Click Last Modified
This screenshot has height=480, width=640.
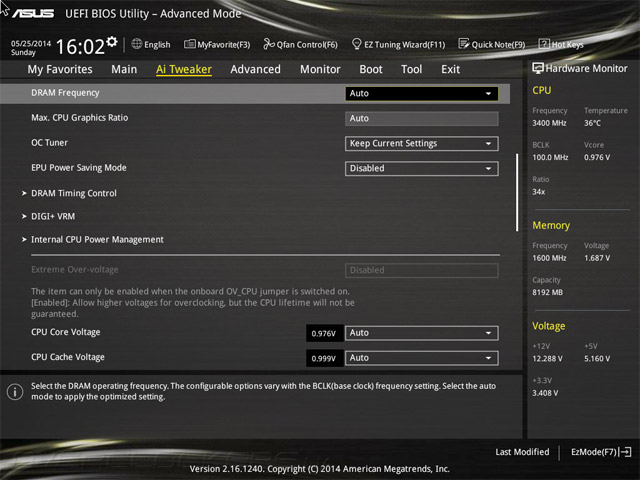(x=522, y=452)
